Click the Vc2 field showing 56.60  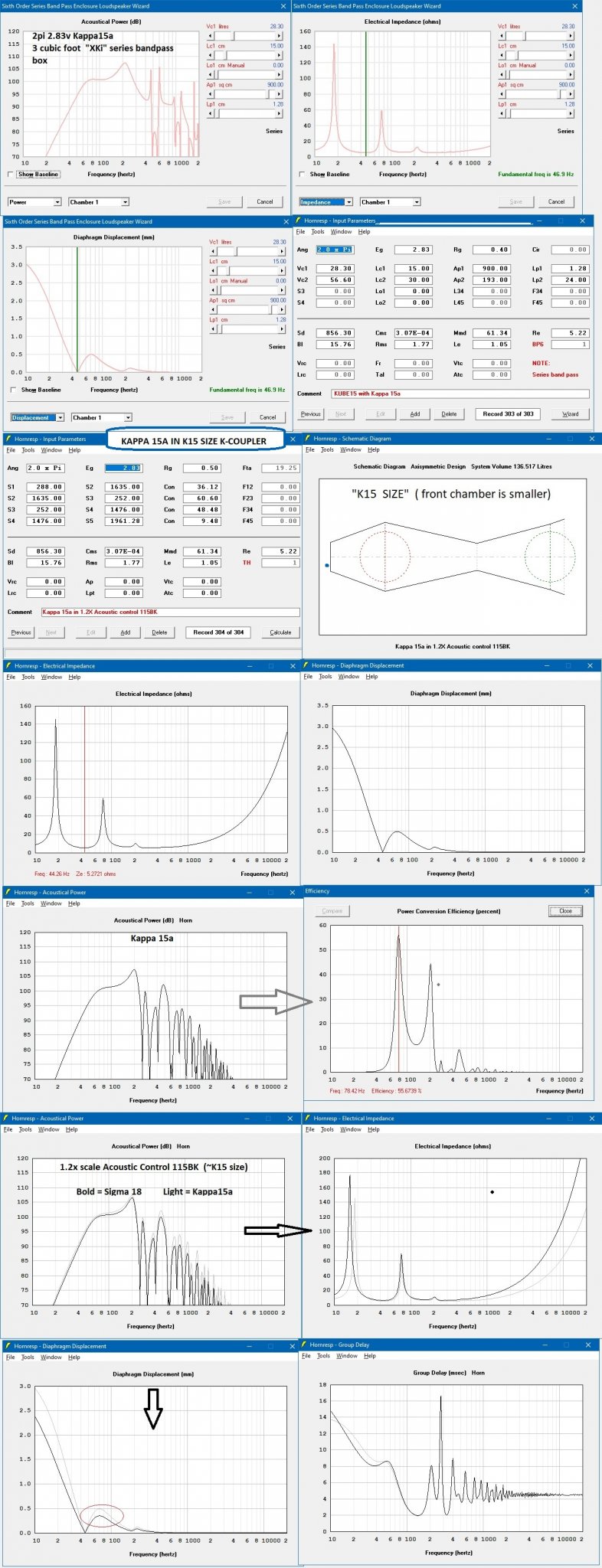[x=335, y=280]
